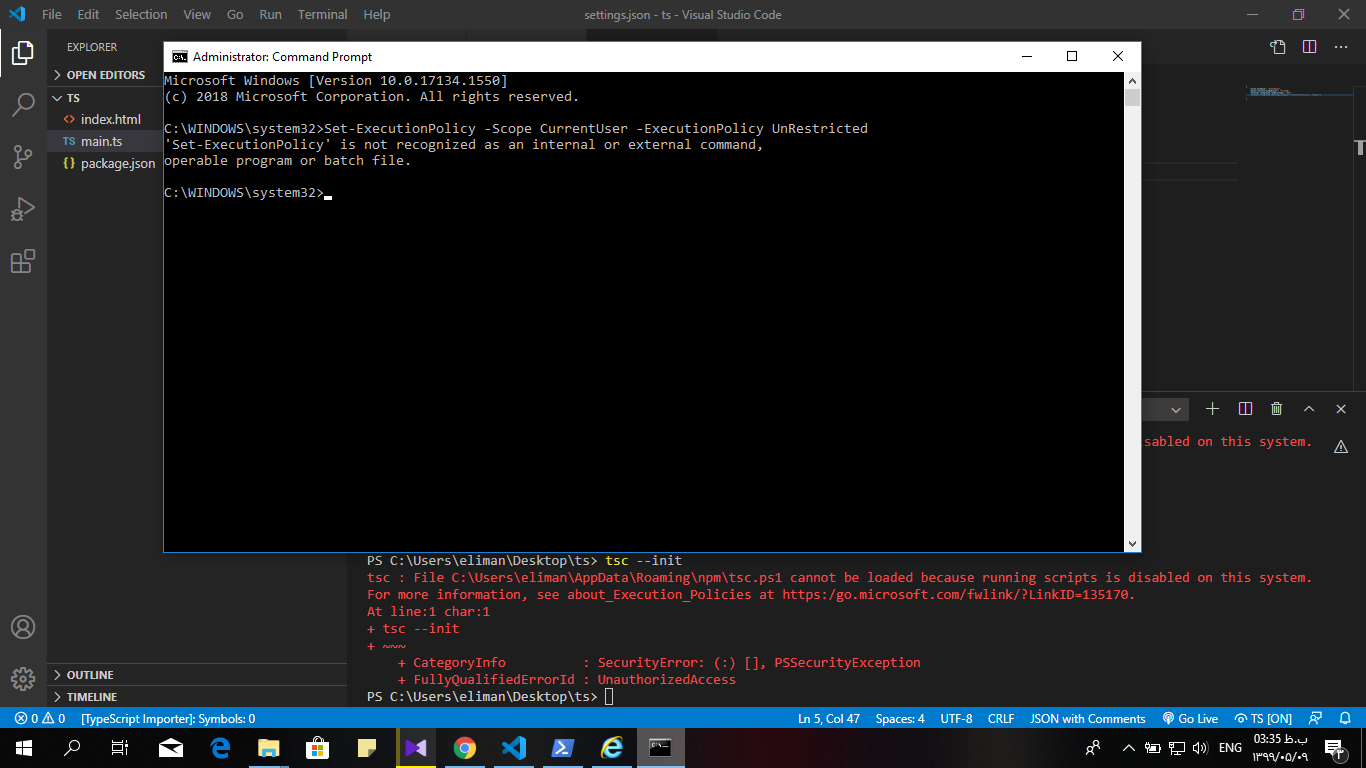Open the Source Control view

pyautogui.click(x=23, y=157)
